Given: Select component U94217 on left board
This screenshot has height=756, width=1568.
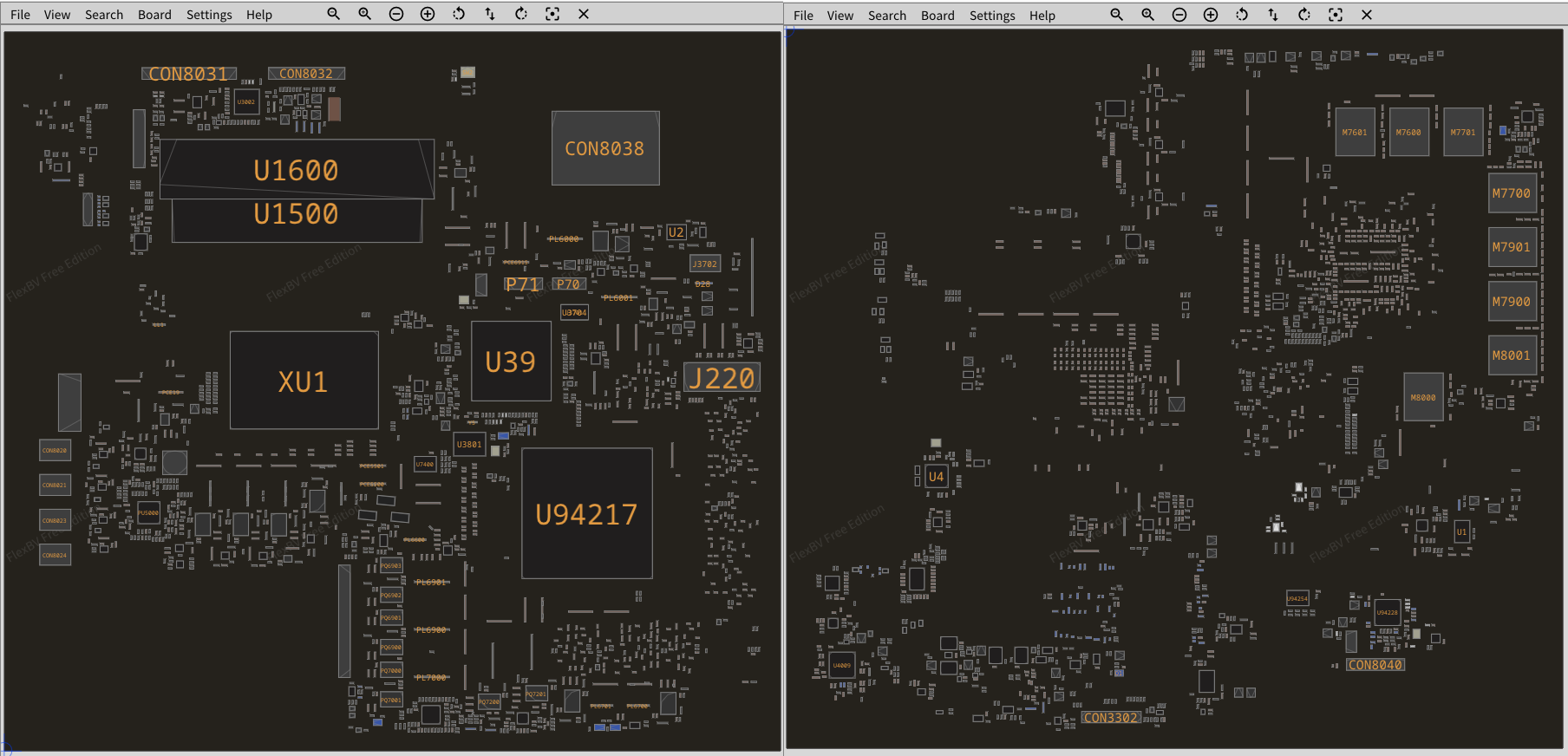Looking at the screenshot, I should pyautogui.click(x=586, y=513).
